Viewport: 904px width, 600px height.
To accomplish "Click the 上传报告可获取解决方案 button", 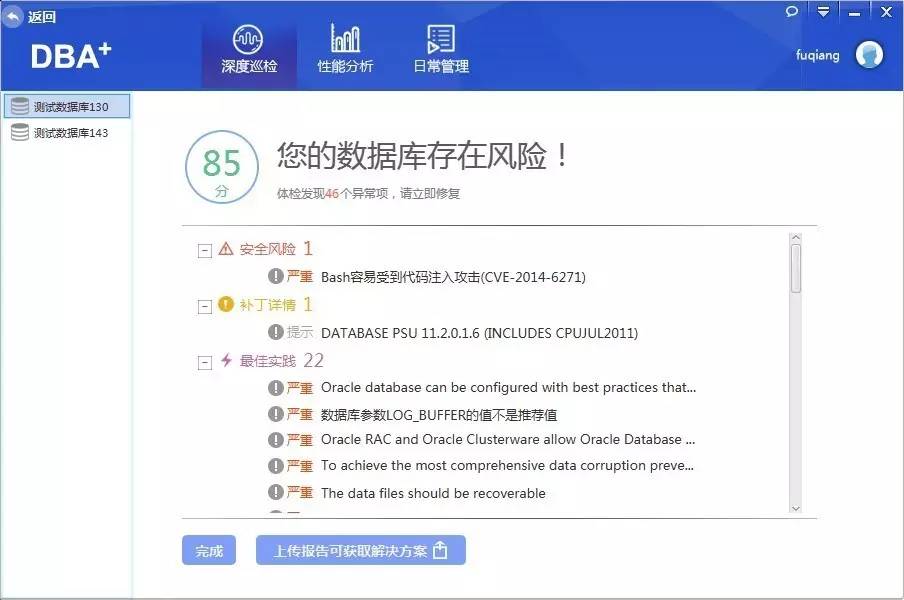I will (x=355, y=549).
